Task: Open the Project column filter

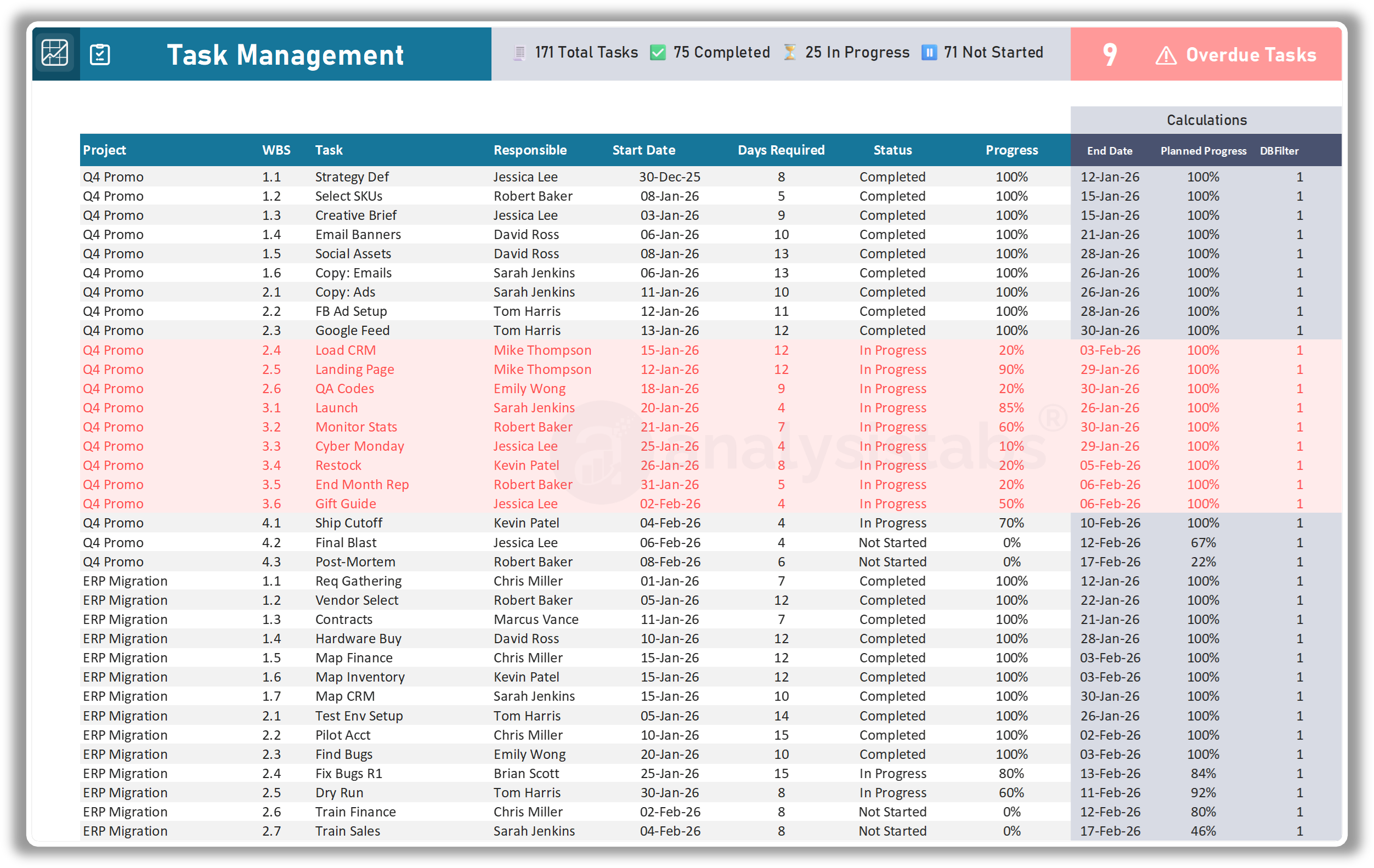Action: [104, 150]
